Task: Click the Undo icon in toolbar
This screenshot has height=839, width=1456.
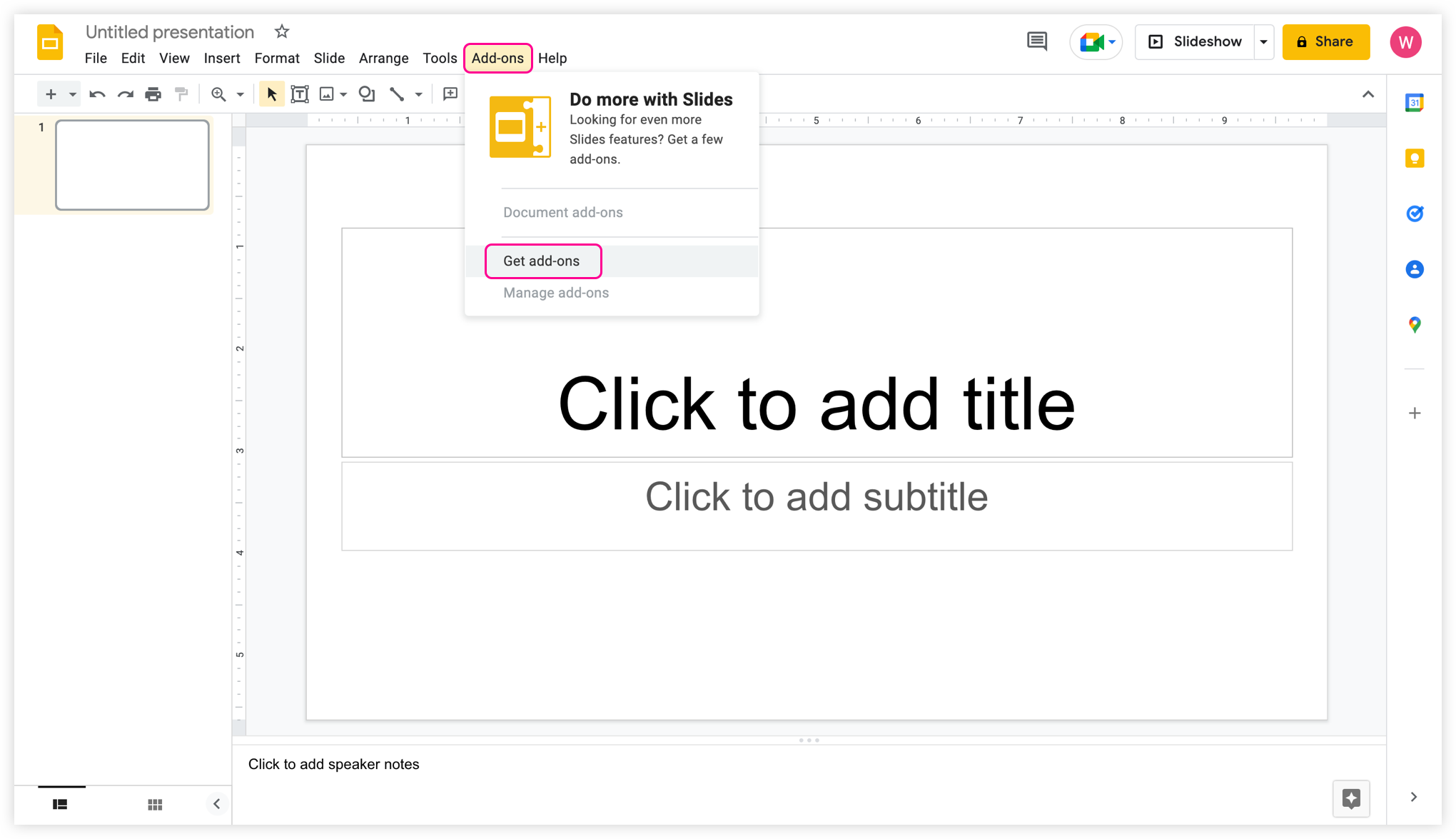Action: [97, 94]
